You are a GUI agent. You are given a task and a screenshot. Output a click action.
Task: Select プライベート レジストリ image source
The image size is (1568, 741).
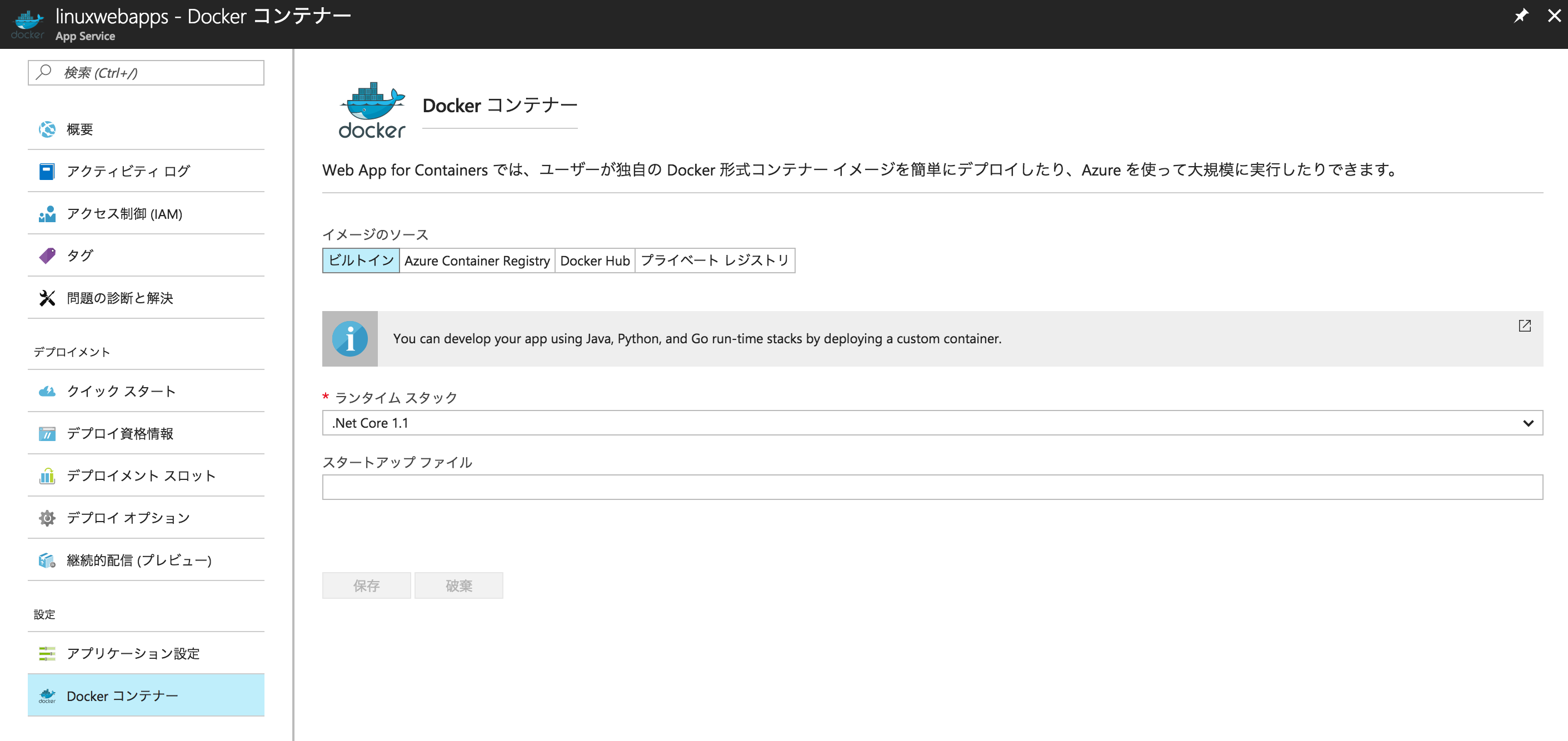pos(715,261)
